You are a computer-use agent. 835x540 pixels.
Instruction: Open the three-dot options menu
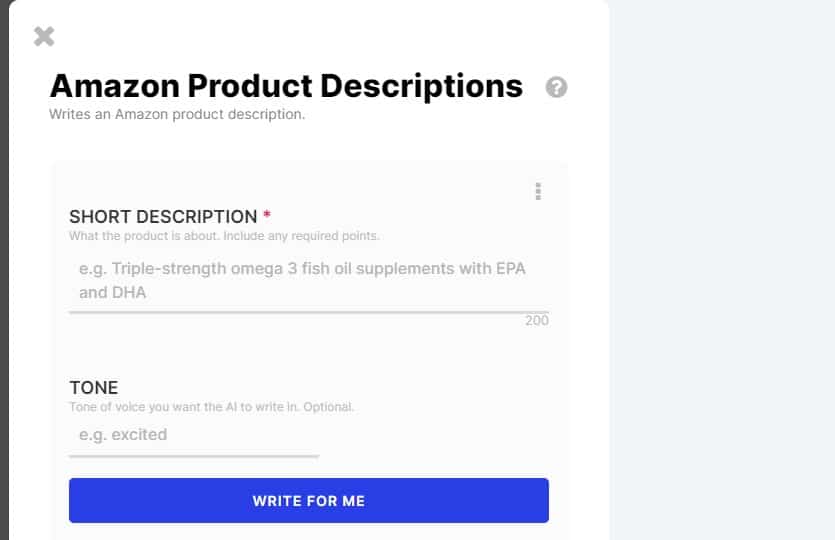(538, 191)
